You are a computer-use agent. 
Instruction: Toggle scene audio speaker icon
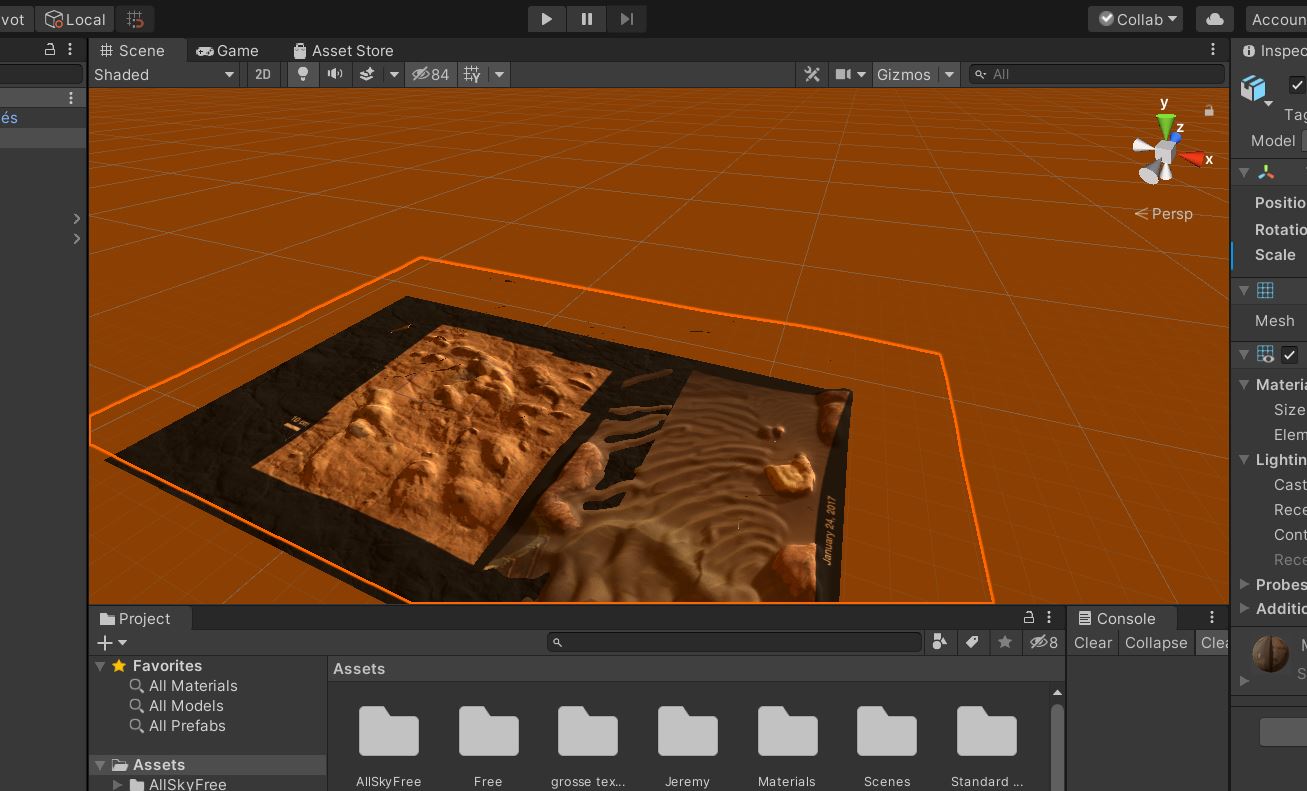[335, 74]
